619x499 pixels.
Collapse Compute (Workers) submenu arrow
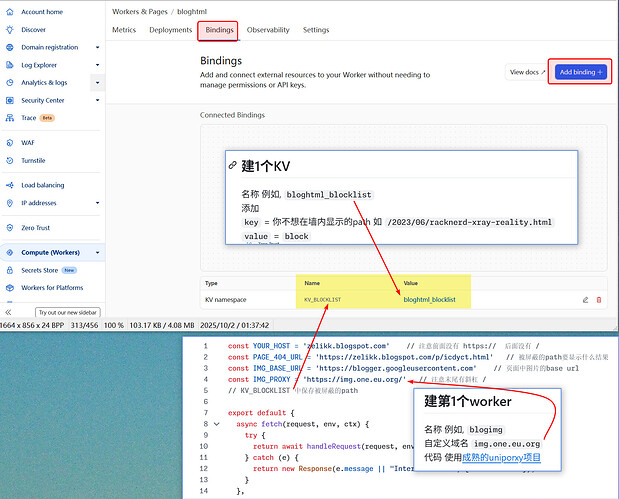(x=98, y=253)
